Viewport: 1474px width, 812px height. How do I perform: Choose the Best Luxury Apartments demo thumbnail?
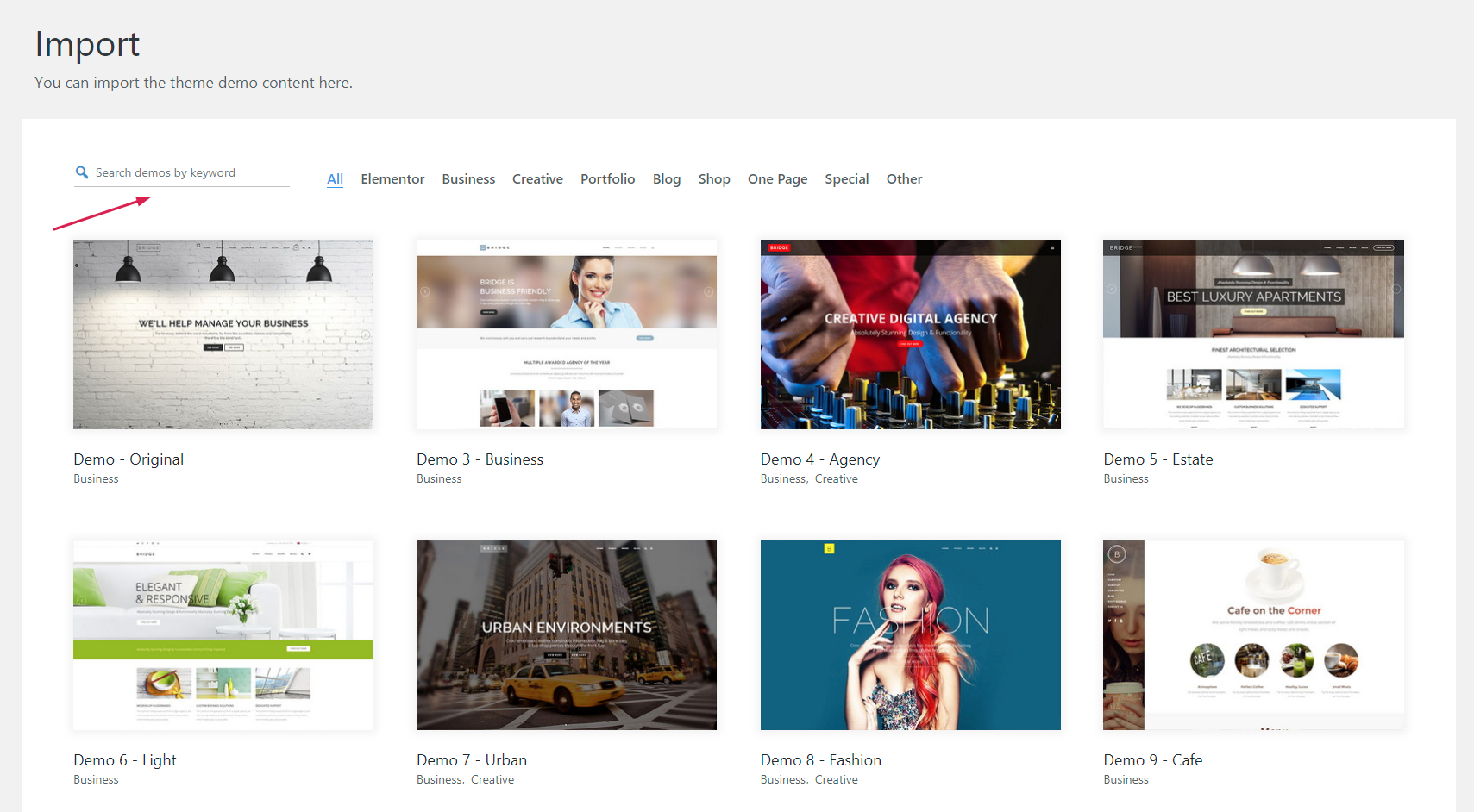point(1253,334)
